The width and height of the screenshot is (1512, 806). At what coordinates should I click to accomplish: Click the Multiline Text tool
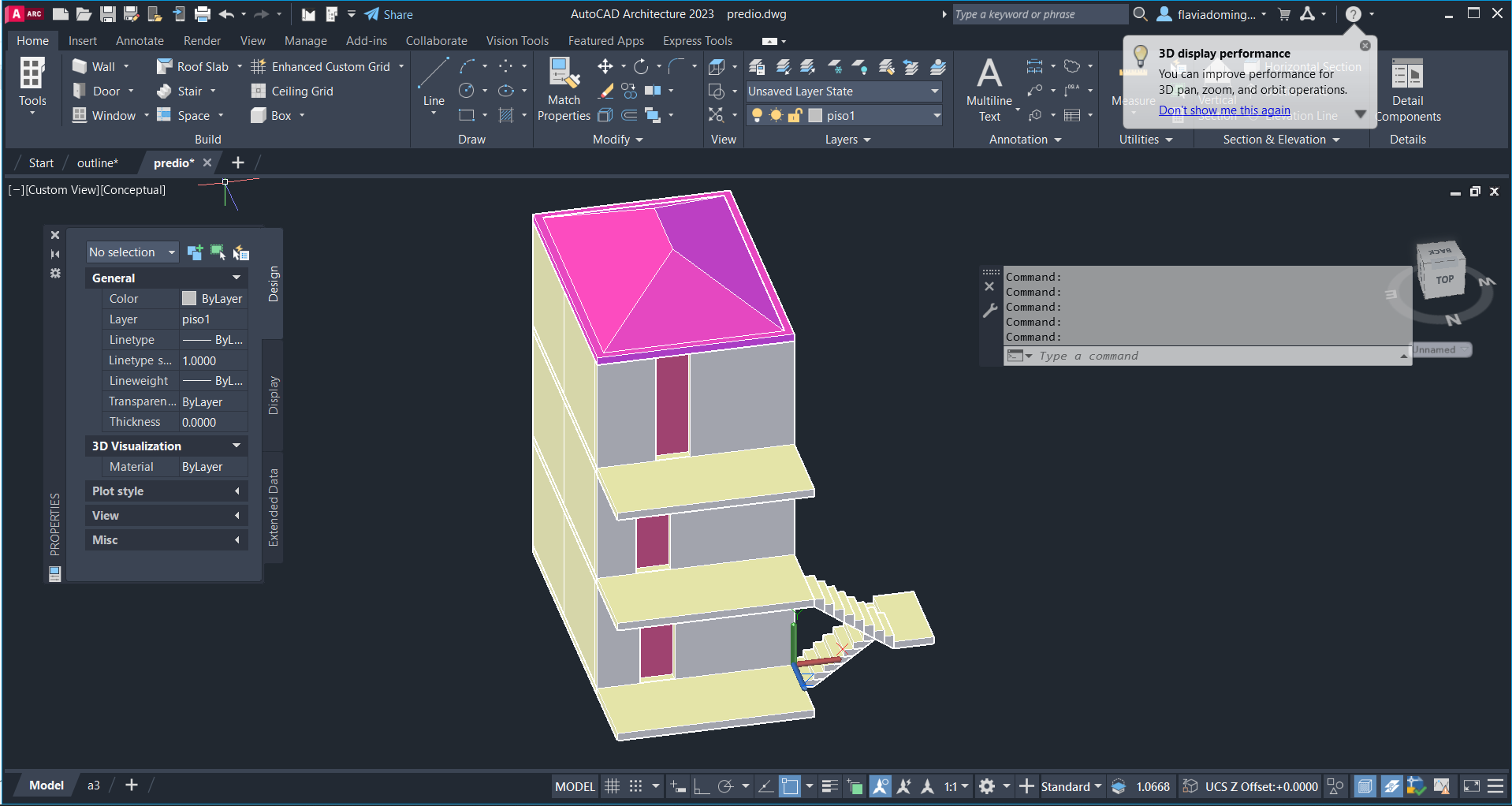click(989, 88)
